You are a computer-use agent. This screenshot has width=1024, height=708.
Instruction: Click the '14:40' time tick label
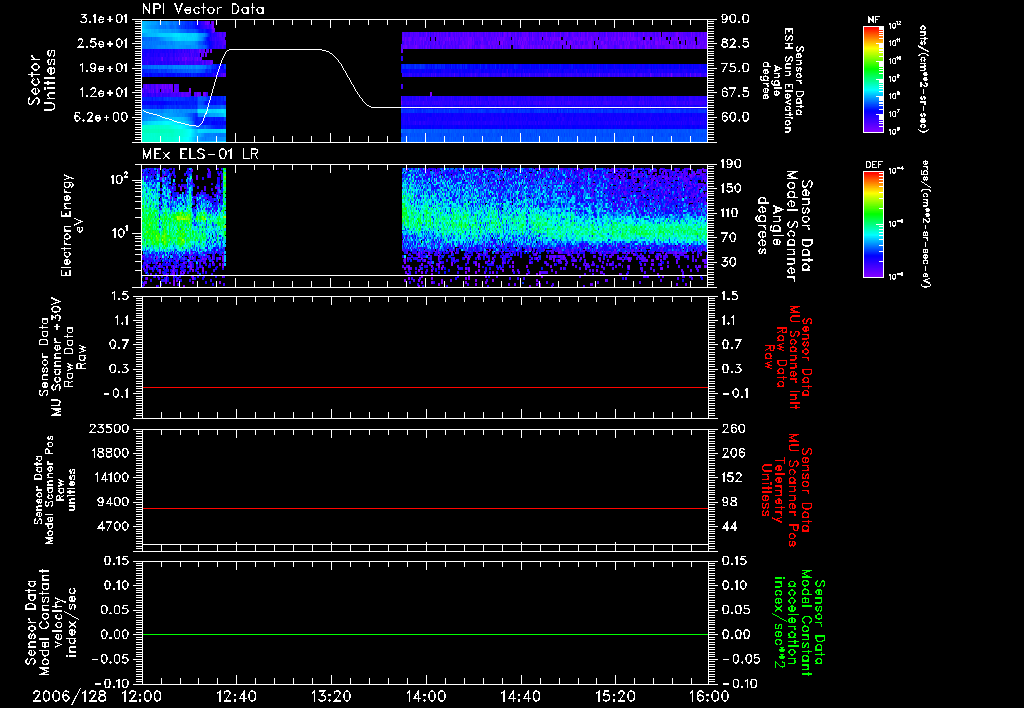pyautogui.click(x=520, y=697)
